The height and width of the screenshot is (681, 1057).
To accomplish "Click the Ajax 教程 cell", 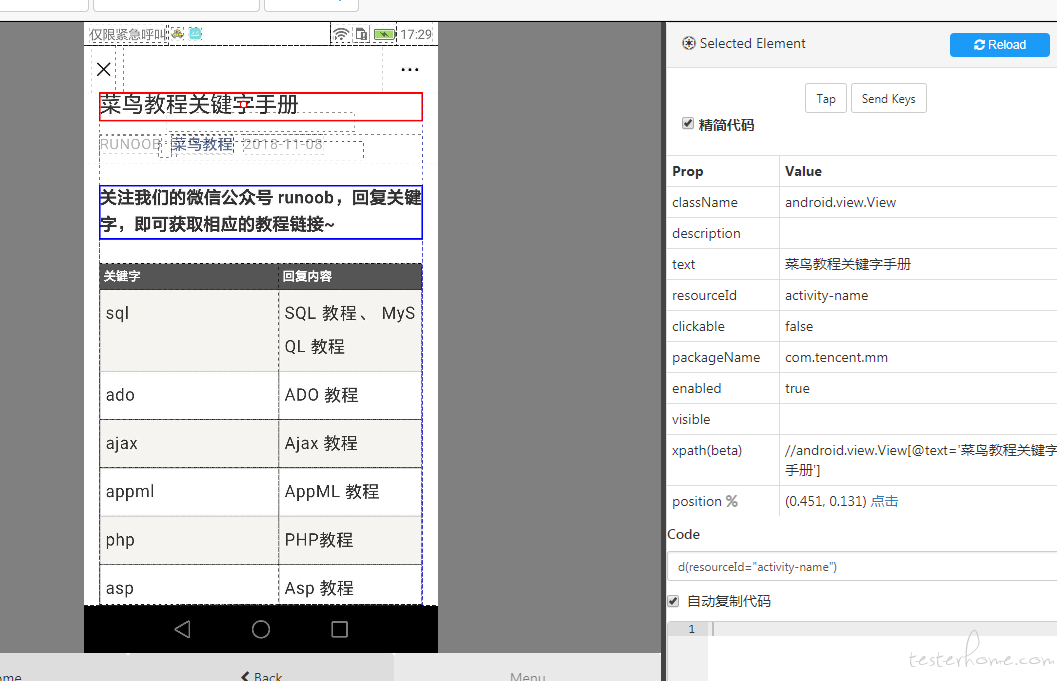I will click(x=351, y=444).
